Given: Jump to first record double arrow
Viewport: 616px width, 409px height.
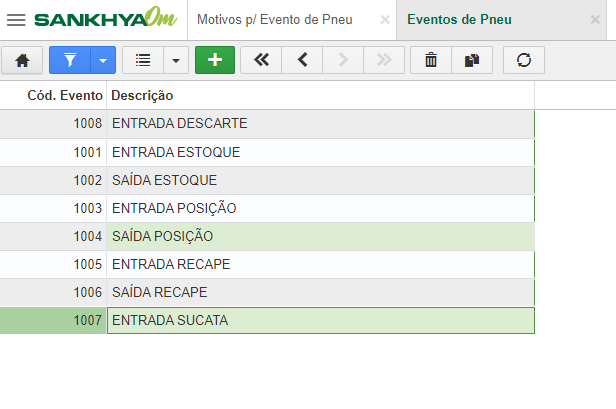Looking at the screenshot, I should pos(261,60).
